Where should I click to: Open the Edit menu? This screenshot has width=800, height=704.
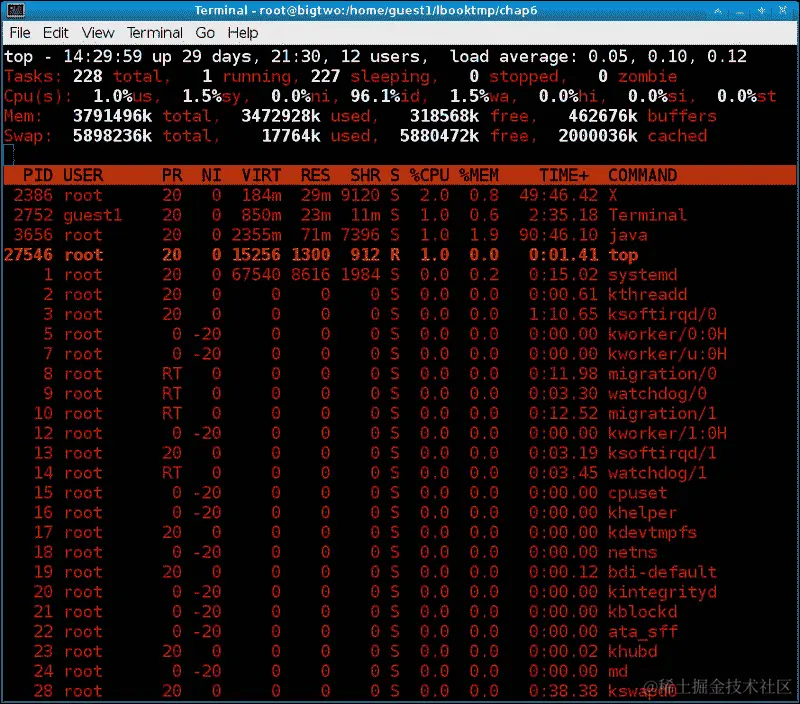(56, 33)
